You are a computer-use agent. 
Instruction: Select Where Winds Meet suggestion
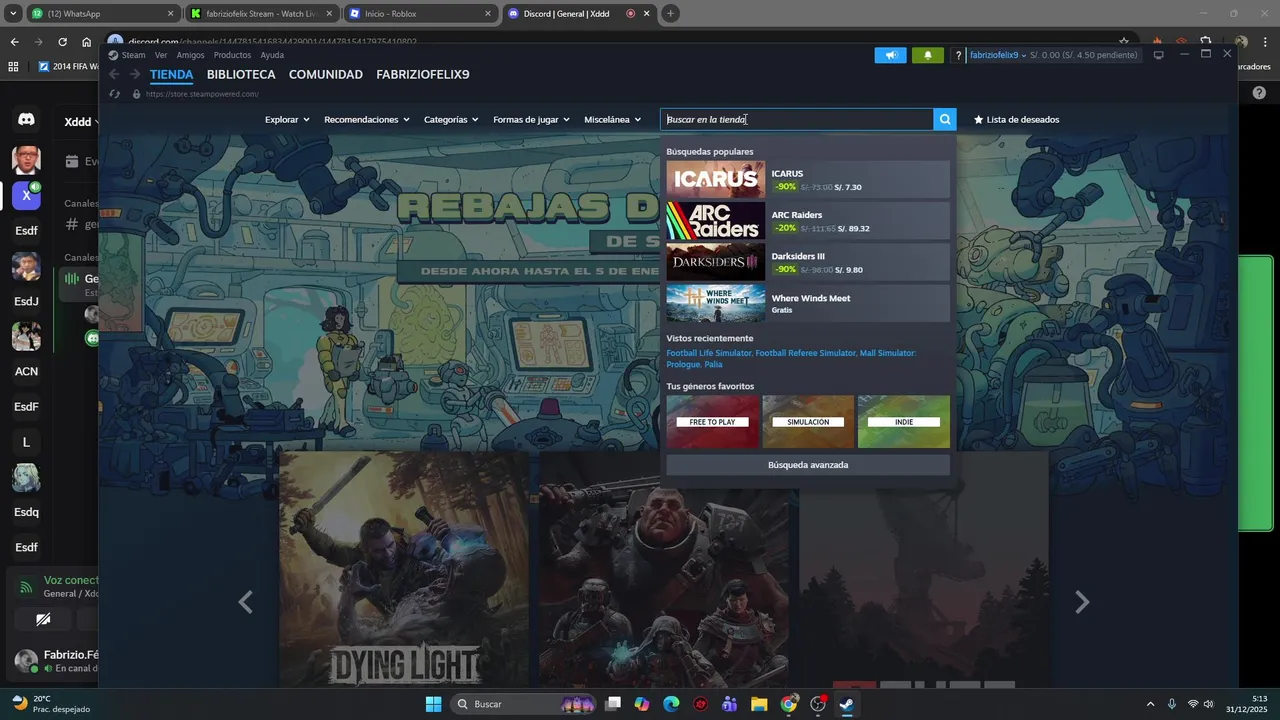tap(808, 303)
